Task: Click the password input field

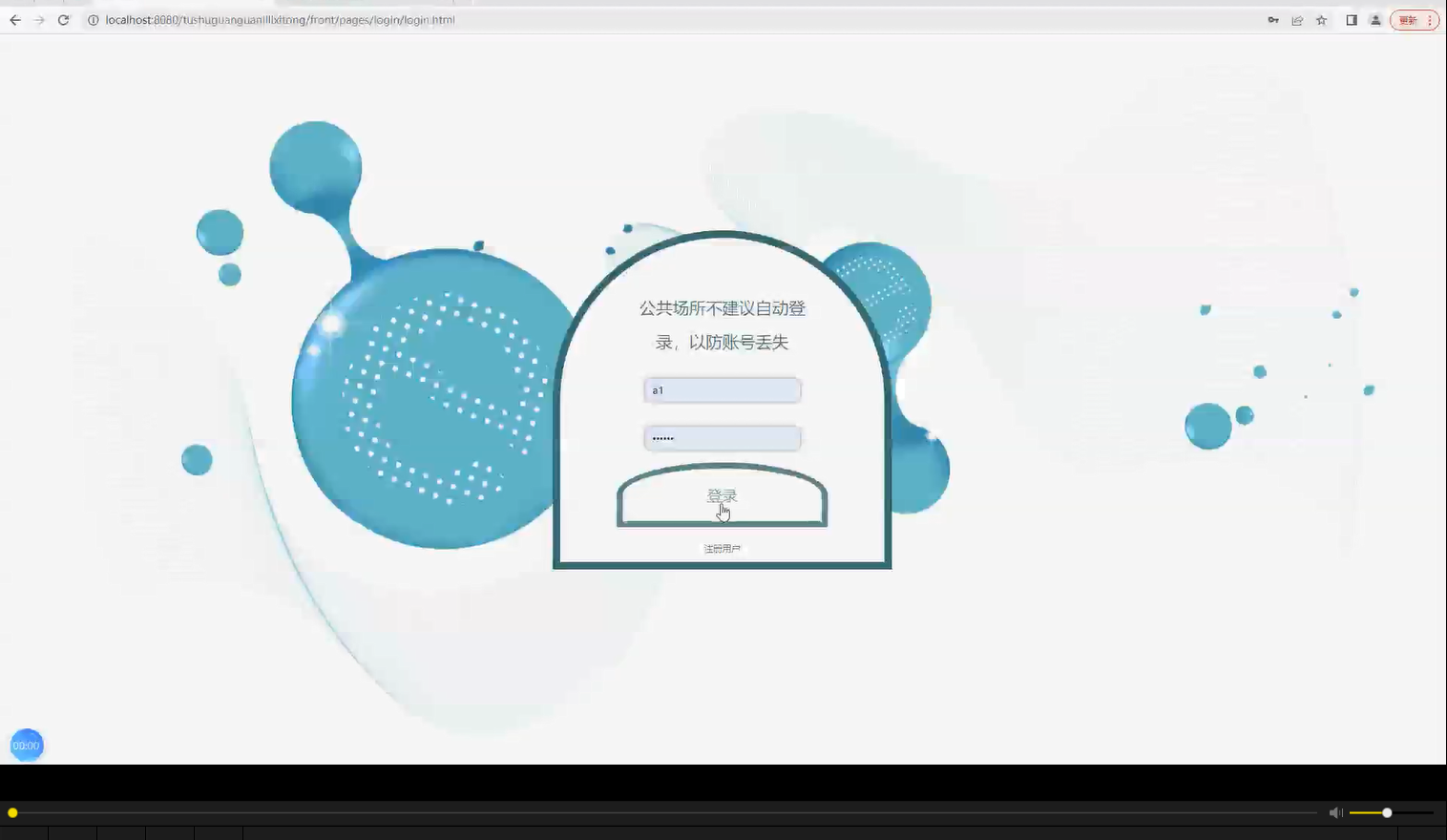Action: (x=723, y=438)
